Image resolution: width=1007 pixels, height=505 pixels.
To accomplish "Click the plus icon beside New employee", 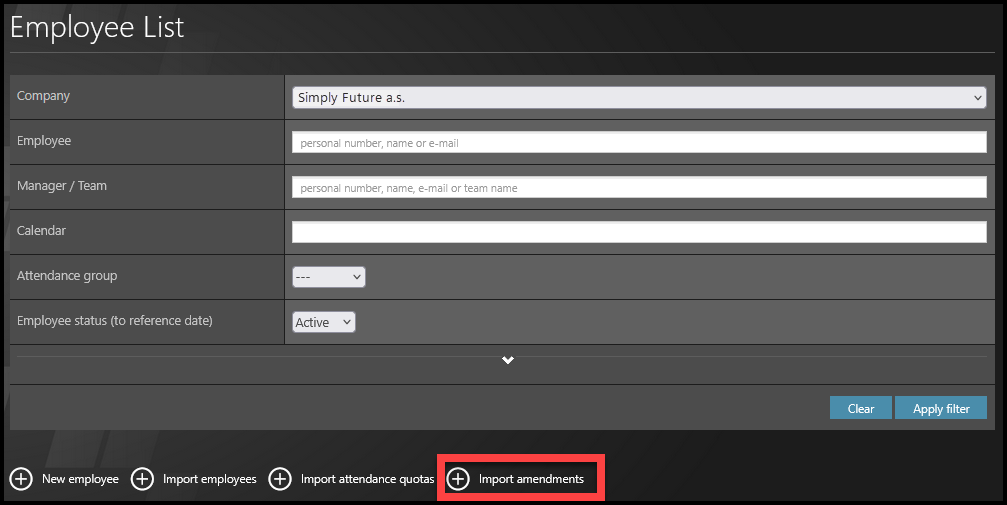I will pyautogui.click(x=21, y=480).
